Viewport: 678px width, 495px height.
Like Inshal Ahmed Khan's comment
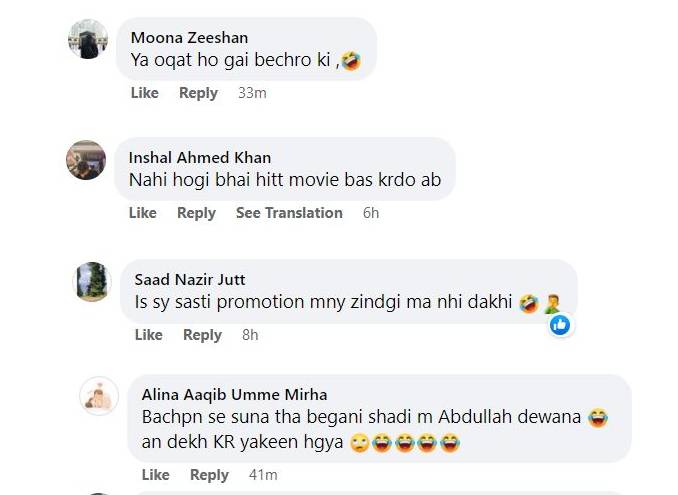(x=143, y=213)
